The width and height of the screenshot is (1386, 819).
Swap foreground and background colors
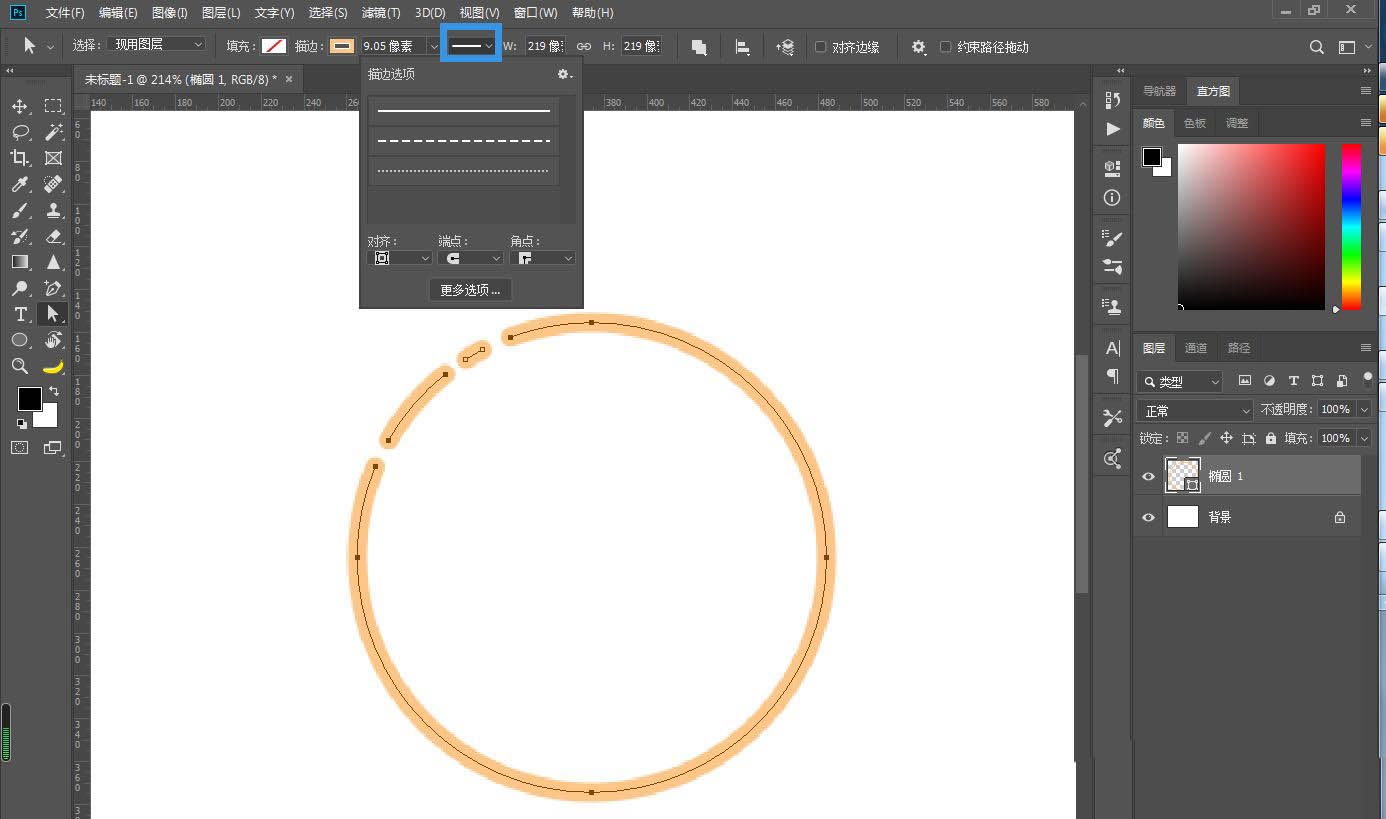click(53, 391)
